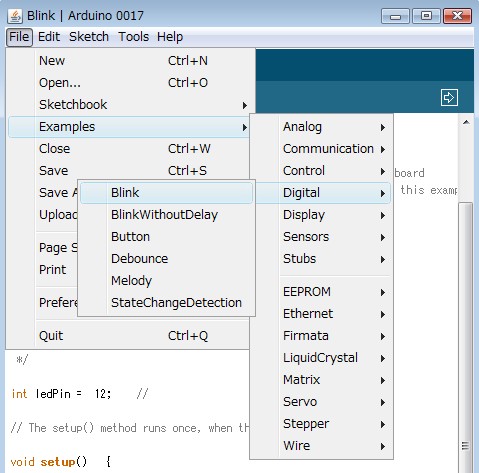The image size is (479, 473).
Task: Minimize the Arduino window
Action: coord(395,16)
